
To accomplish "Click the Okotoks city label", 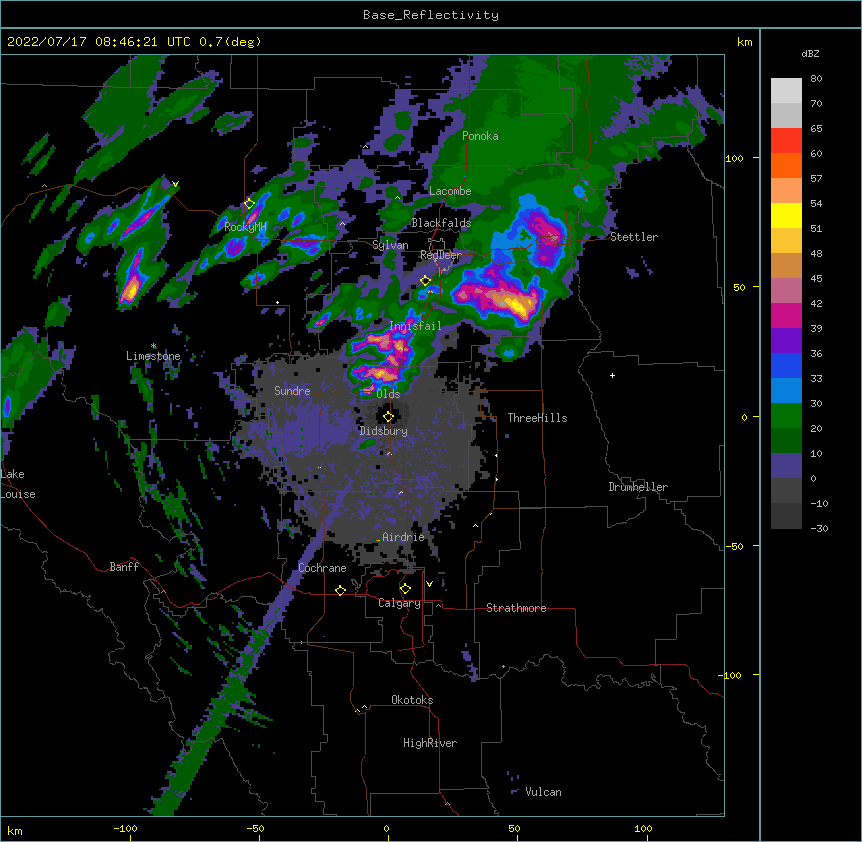I will pyautogui.click(x=412, y=700).
